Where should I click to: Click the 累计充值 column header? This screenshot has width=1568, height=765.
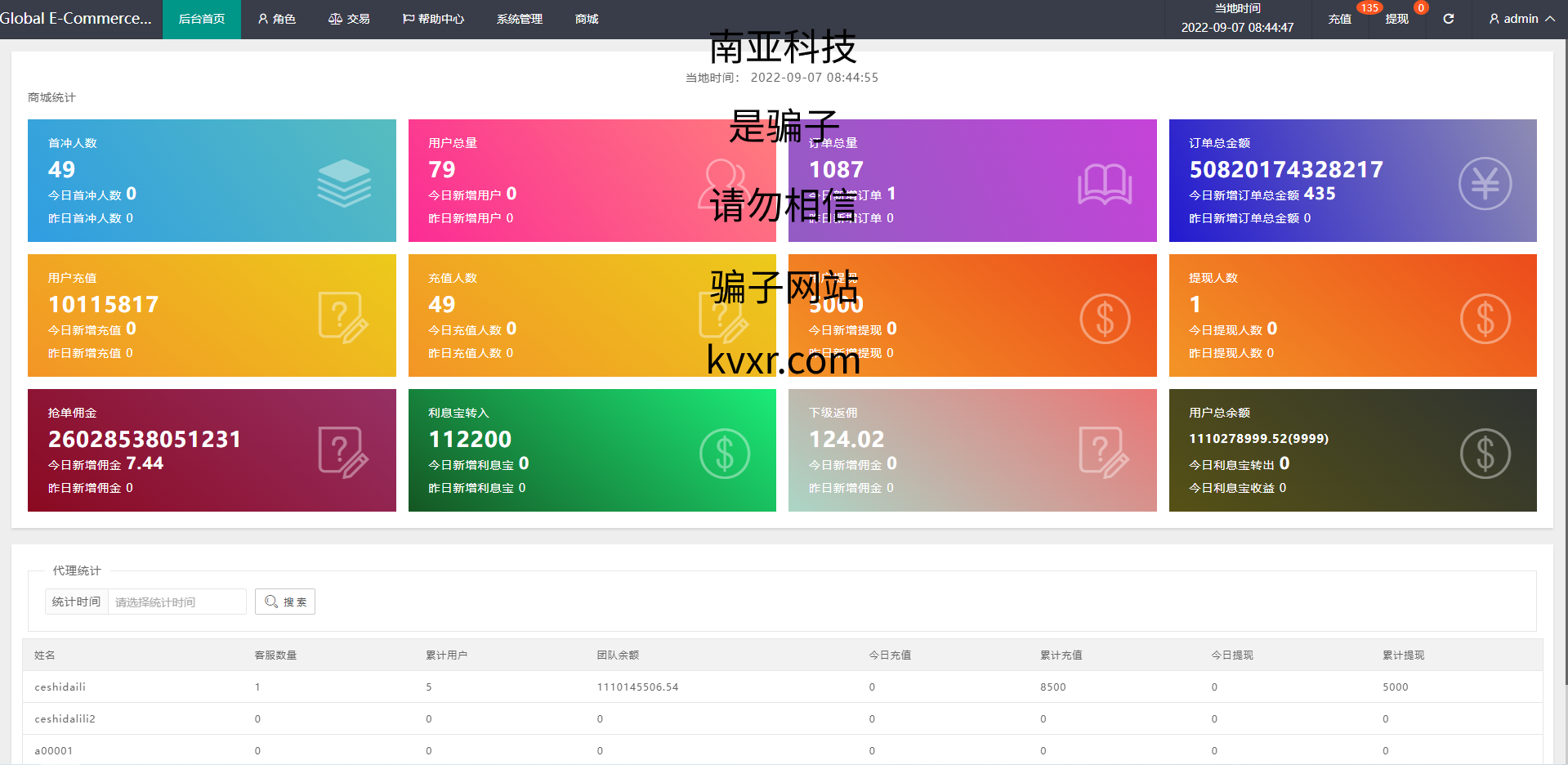click(x=1061, y=655)
